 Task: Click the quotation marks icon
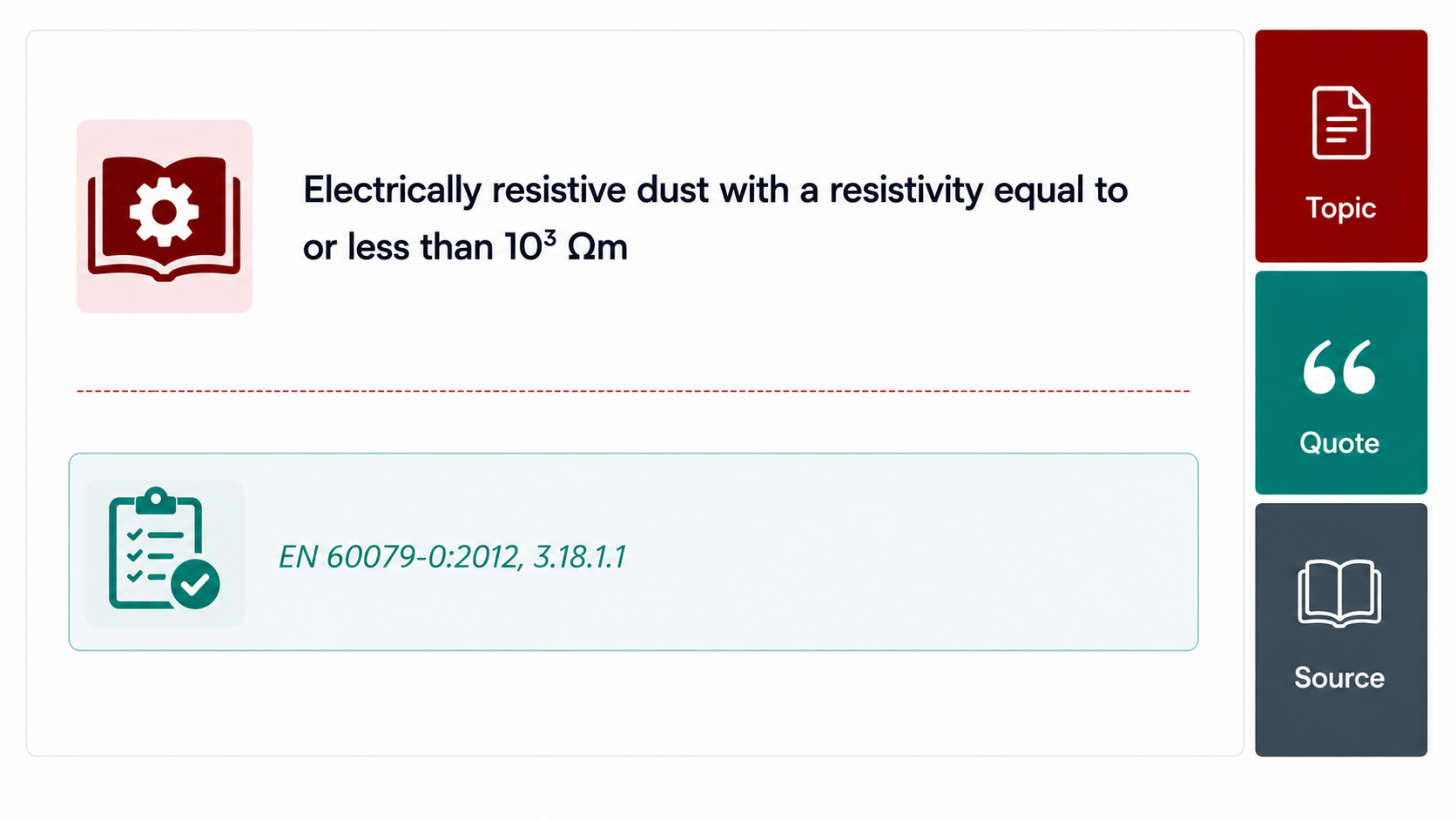tap(1339, 366)
